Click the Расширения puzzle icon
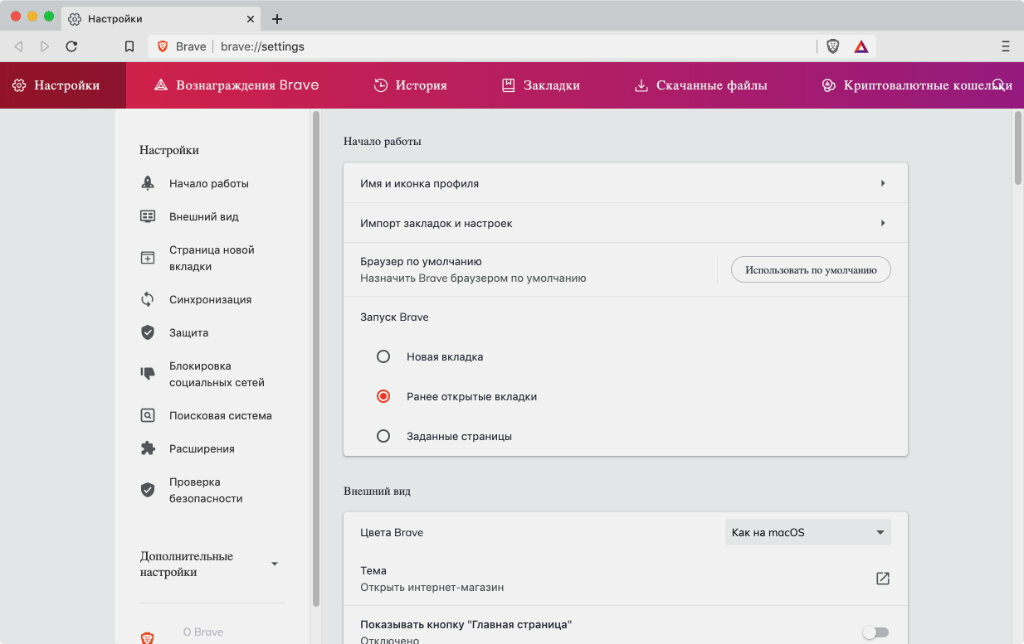 (x=148, y=449)
